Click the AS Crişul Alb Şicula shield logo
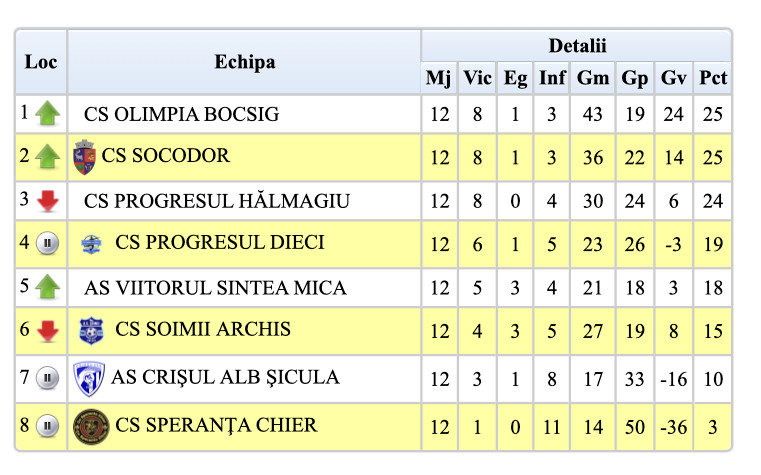The image size is (761, 475). pos(88,378)
